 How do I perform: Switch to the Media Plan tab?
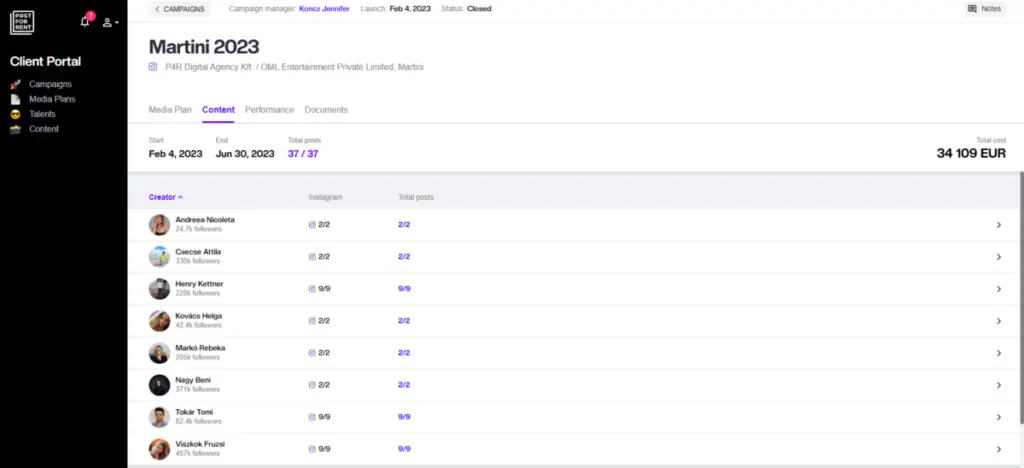[x=170, y=110]
